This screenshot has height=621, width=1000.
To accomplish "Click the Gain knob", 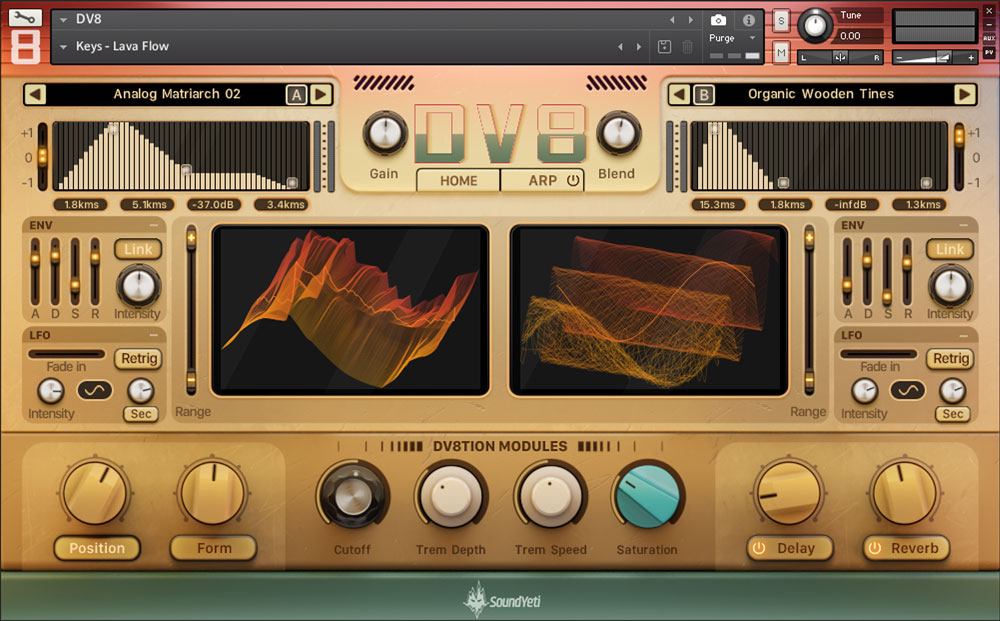I will point(385,134).
